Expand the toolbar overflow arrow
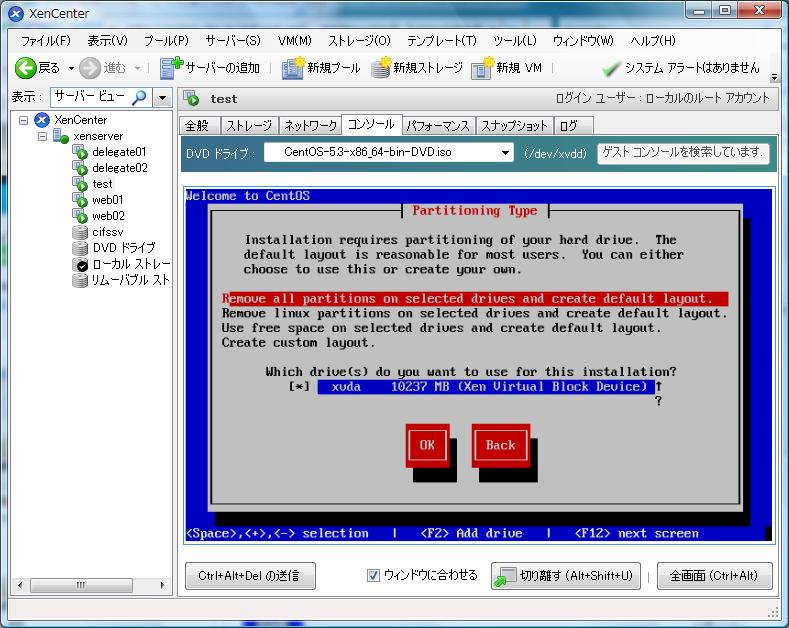 click(774, 77)
